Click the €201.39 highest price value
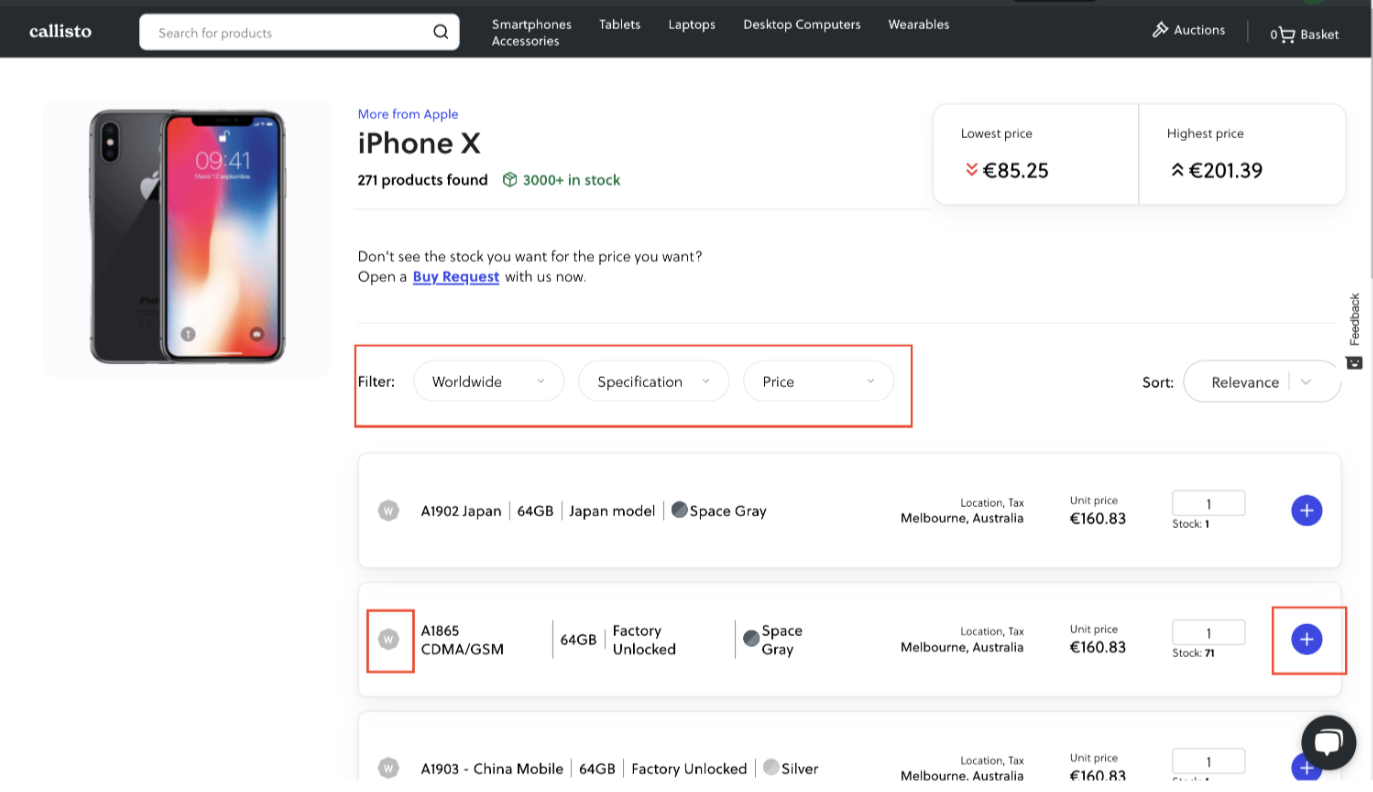 coord(1225,170)
